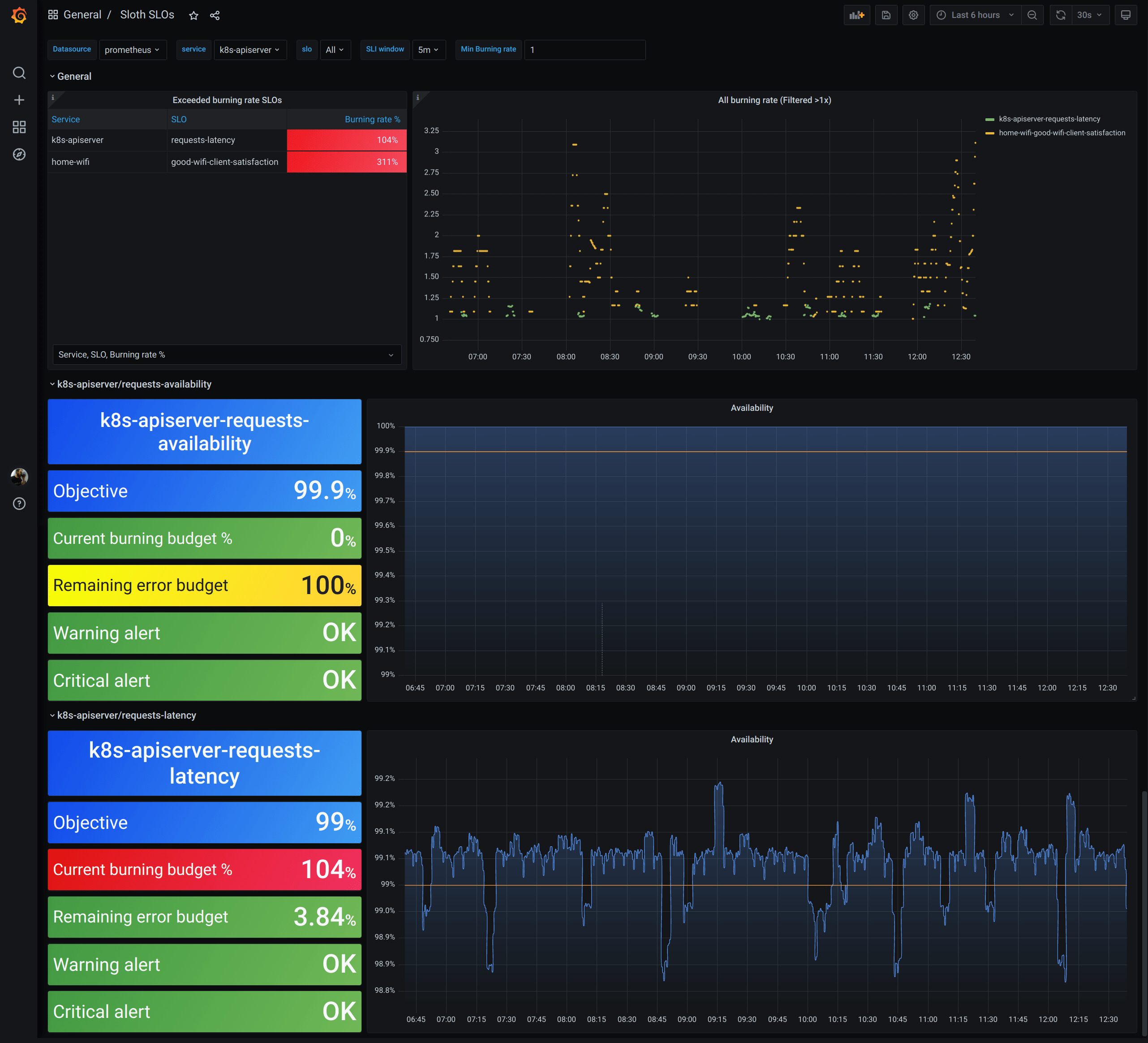Image resolution: width=1148 pixels, height=1043 pixels.
Task: Click the General breadcrumb link
Action: pos(82,15)
